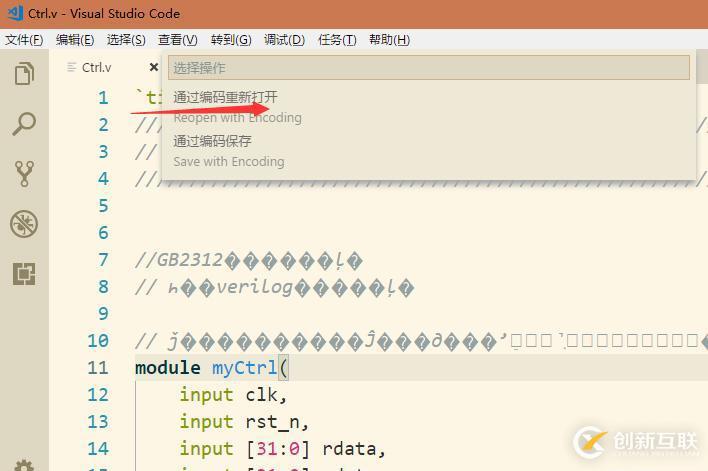Choose 通过编码保存 Save with Encoding
Viewport: 708px width, 471px height.
pos(429,151)
